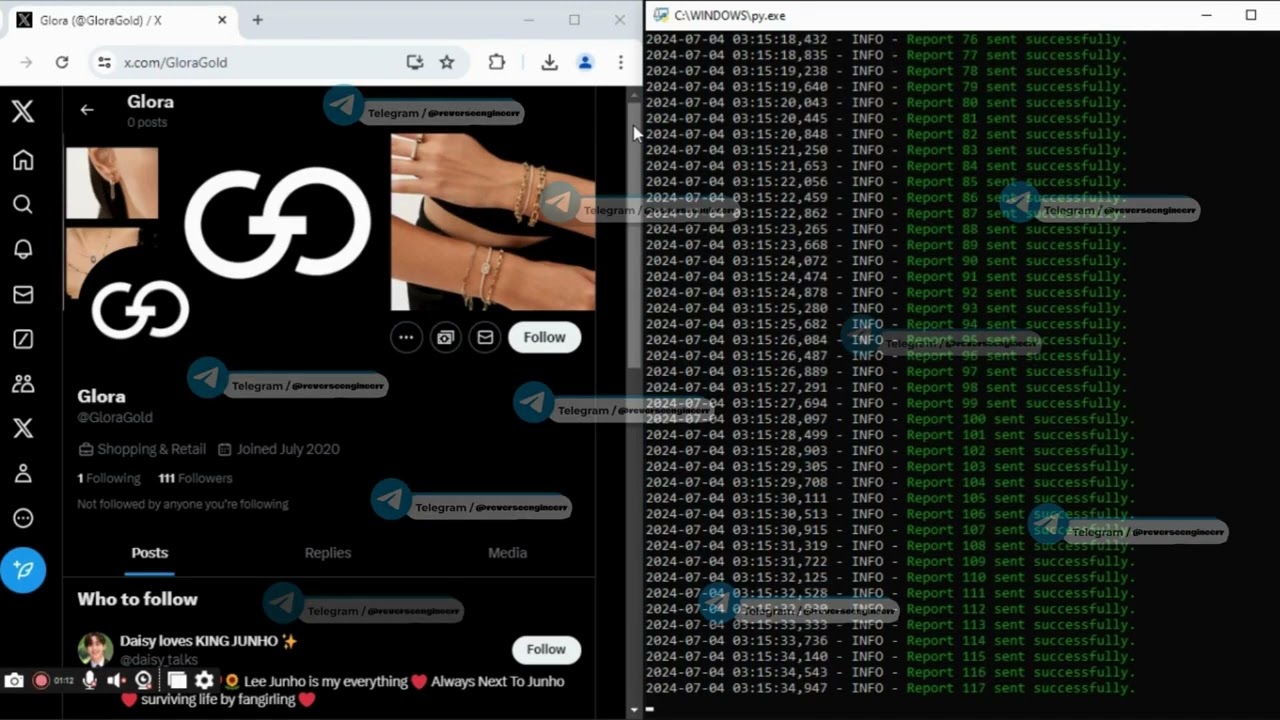This screenshot has height=720, width=1280.
Task: Switch to the Replies tab
Action: [x=328, y=553]
